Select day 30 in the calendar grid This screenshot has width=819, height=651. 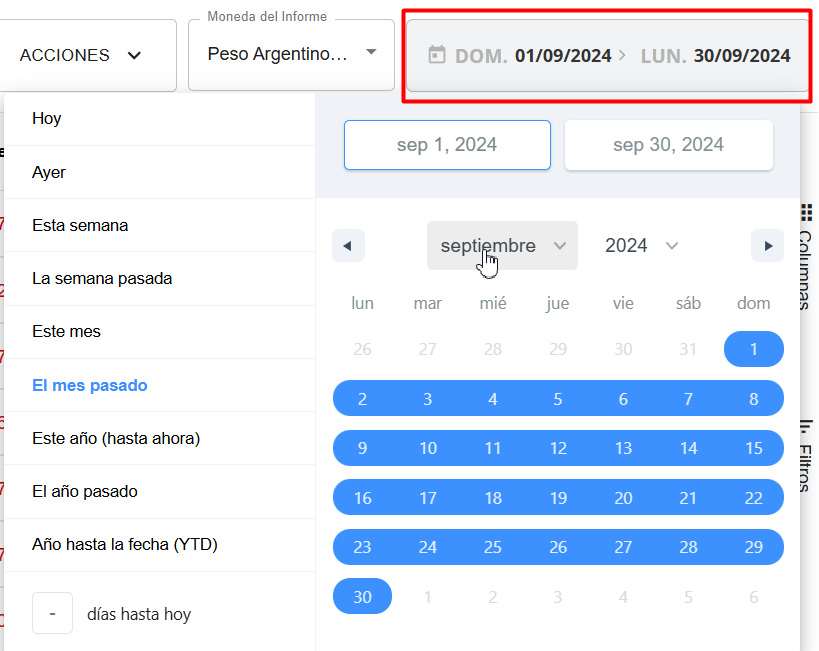click(x=362, y=596)
